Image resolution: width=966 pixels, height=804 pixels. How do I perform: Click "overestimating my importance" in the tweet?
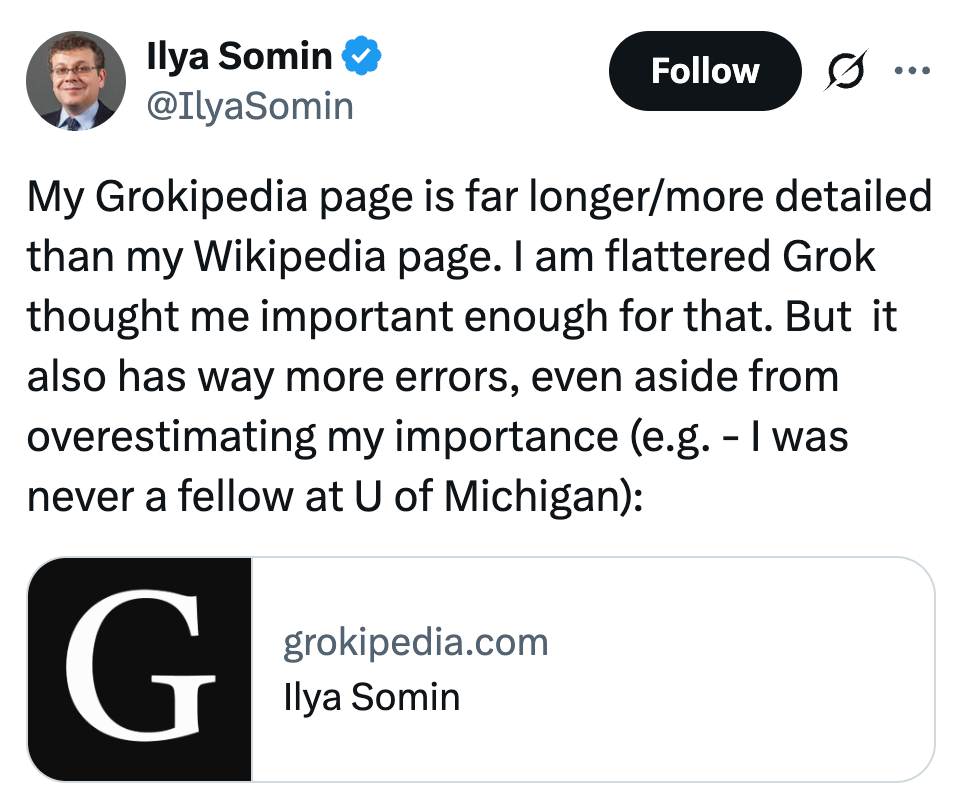coord(311,437)
